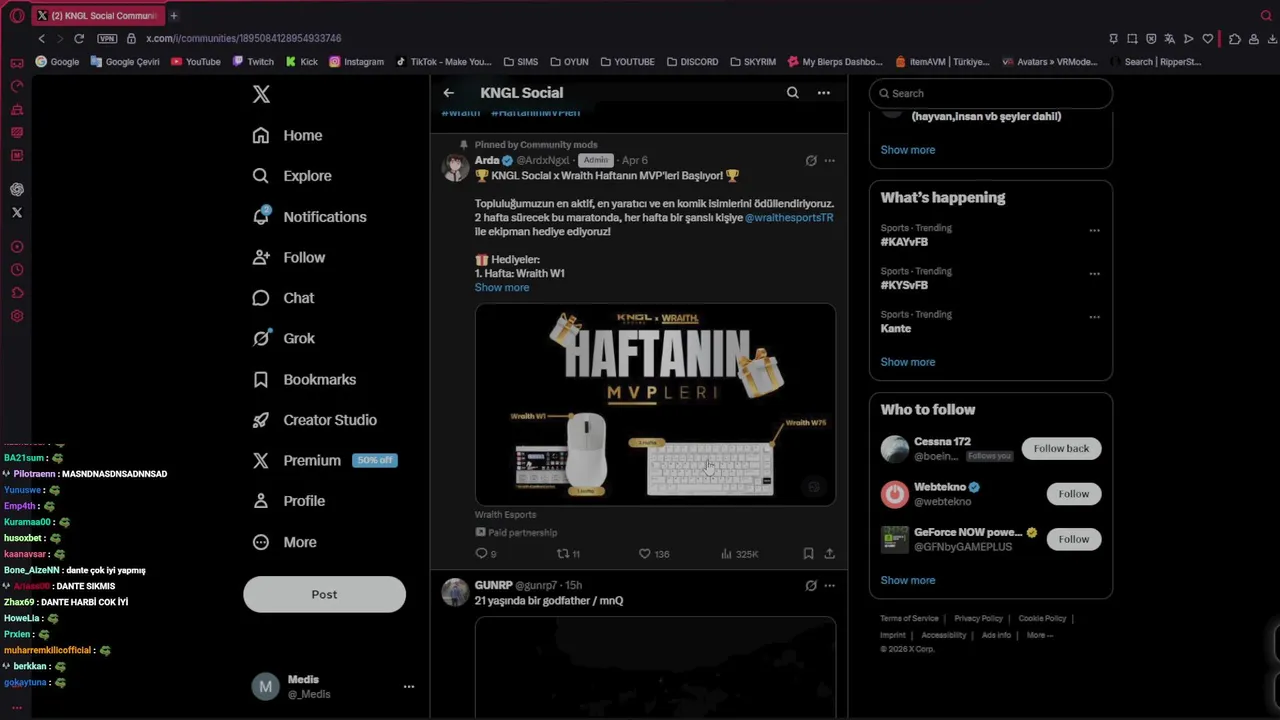Click the X logo above Home
Screen dimensions: 1280x720
(261, 94)
